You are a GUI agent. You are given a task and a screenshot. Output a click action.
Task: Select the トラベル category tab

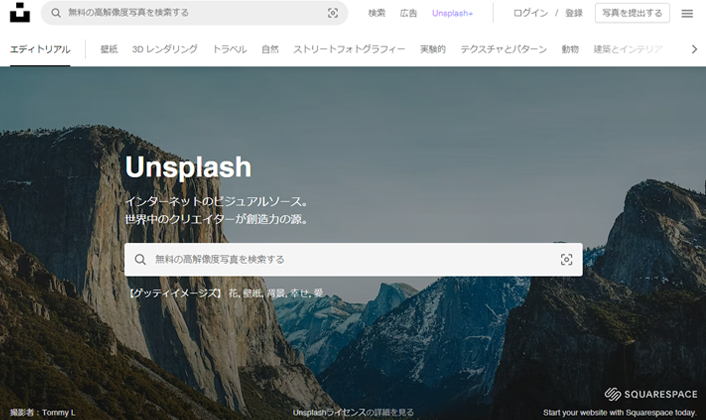(x=230, y=49)
